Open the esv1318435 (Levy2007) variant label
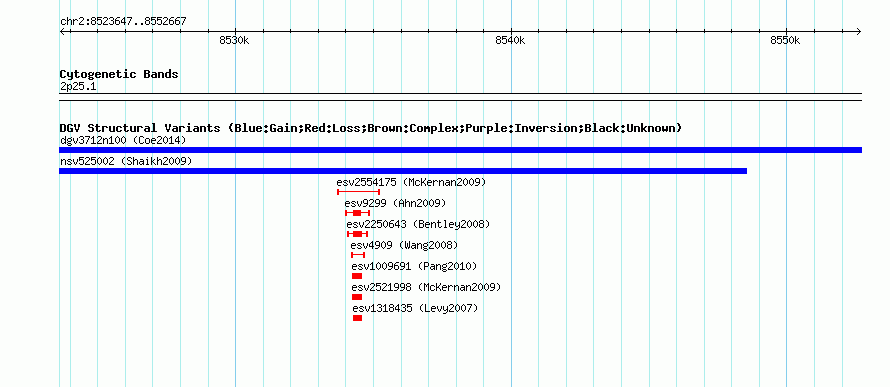 pos(415,308)
